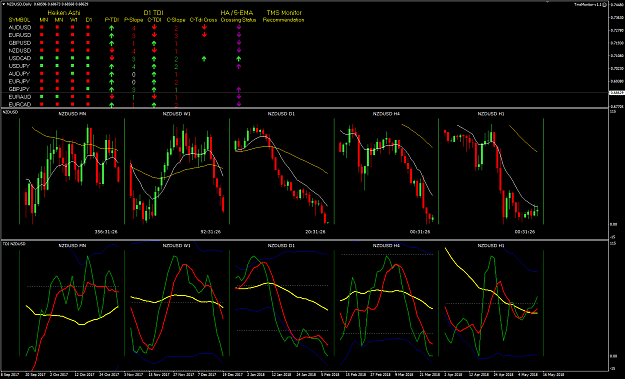Screen dimensions: 625x379
Task: Click the NZDUSD row P-TDI red down arrow
Action: 112,51
